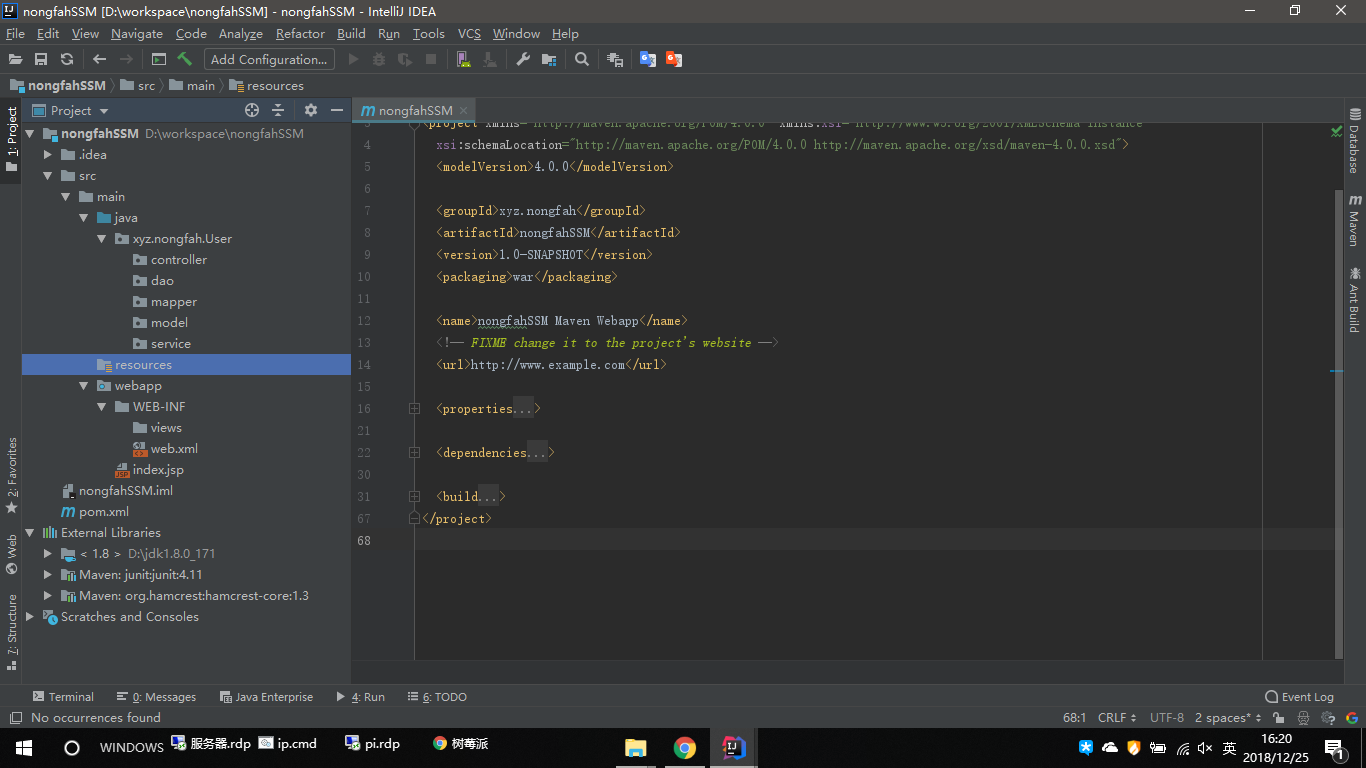Click the Add Configuration button
1366x768 pixels.
point(269,59)
